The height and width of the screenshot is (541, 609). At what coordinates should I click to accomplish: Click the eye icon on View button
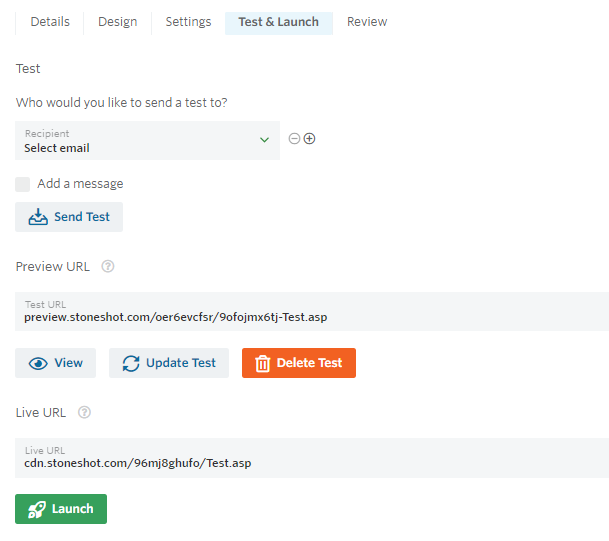(38, 364)
